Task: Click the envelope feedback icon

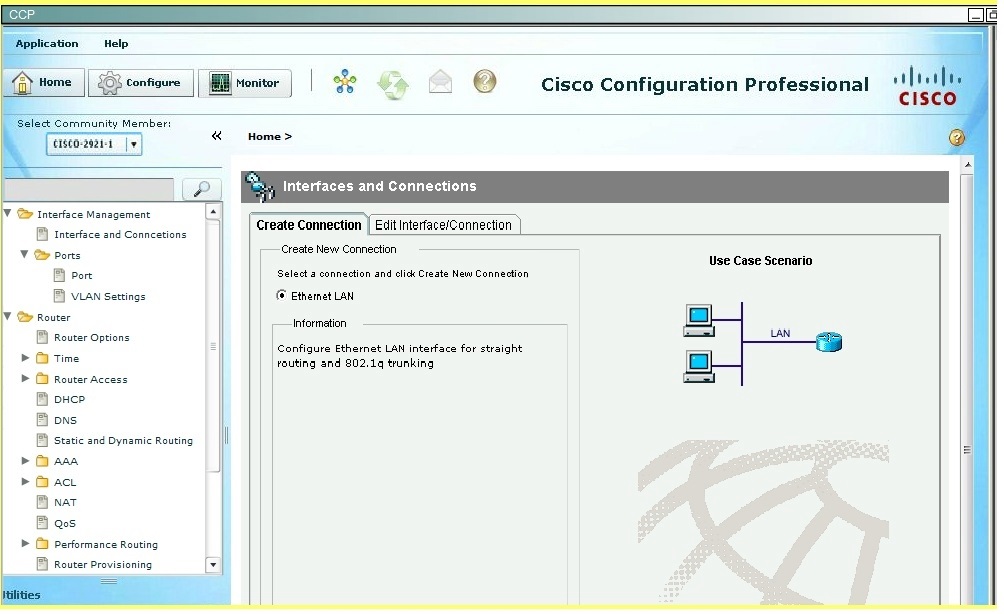Action: (441, 82)
